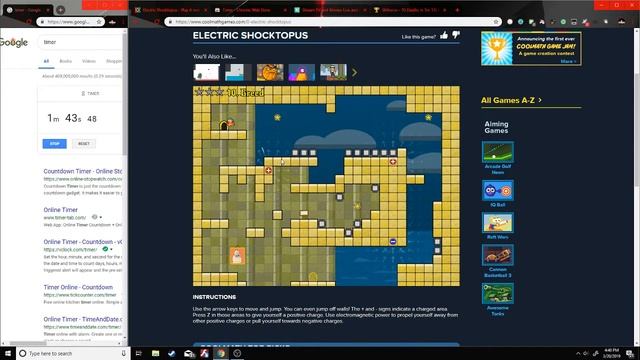Open the Online Timer - TimeAndDate result
Screen dimensions: 640x360
(83, 319)
